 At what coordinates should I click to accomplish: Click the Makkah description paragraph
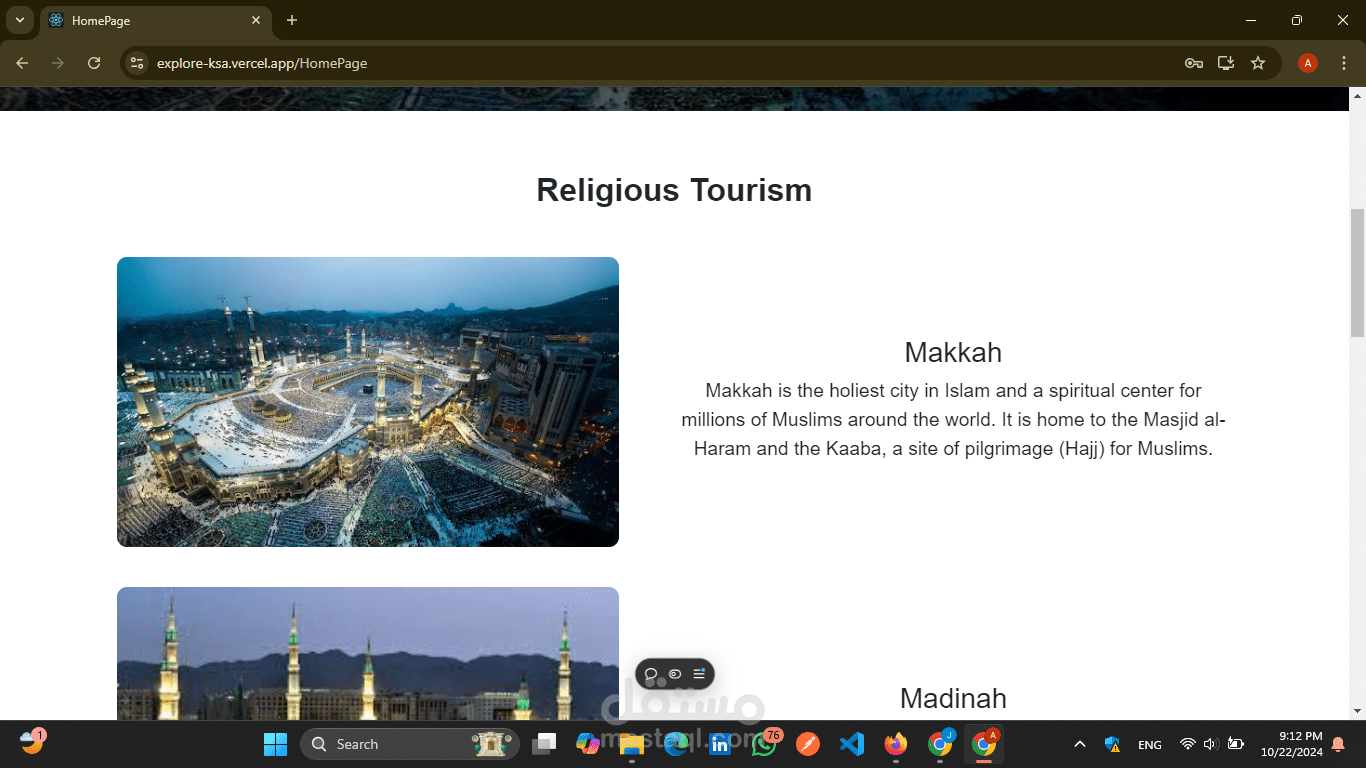coord(953,419)
